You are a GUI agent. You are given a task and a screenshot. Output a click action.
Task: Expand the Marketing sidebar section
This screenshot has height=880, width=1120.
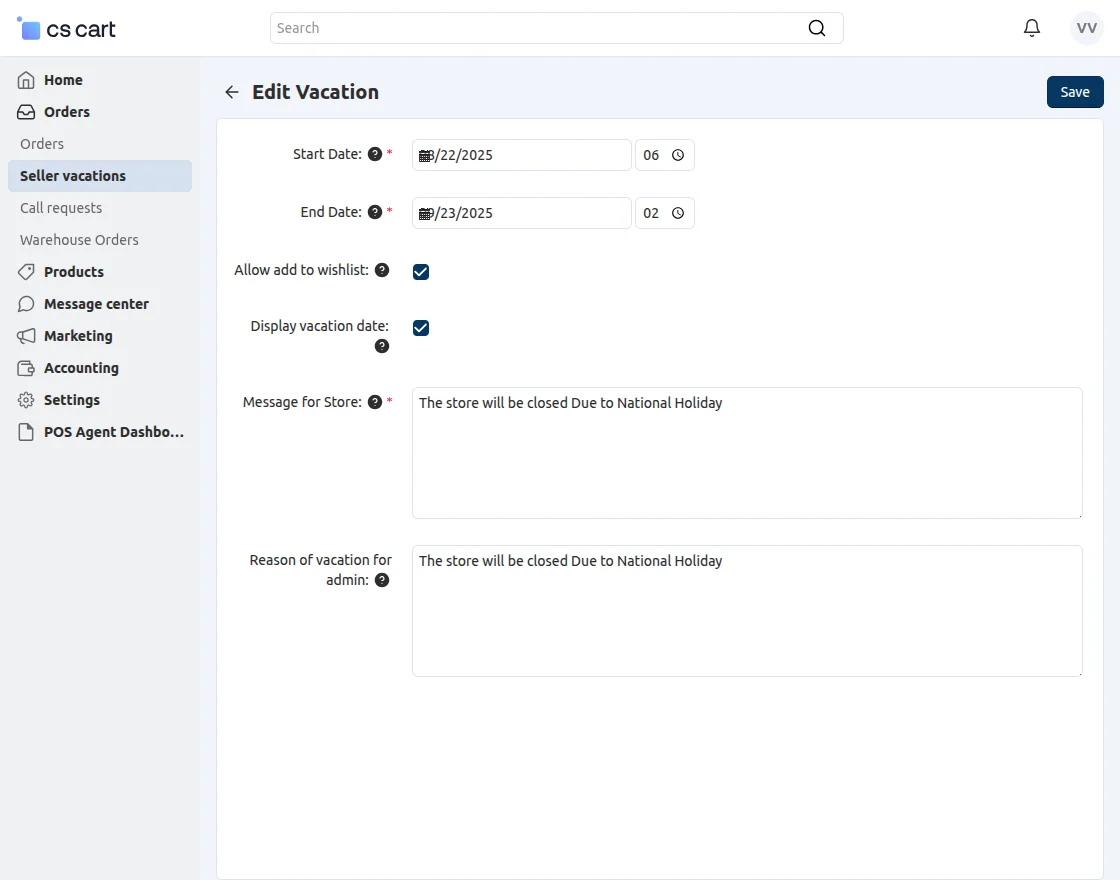coord(78,336)
